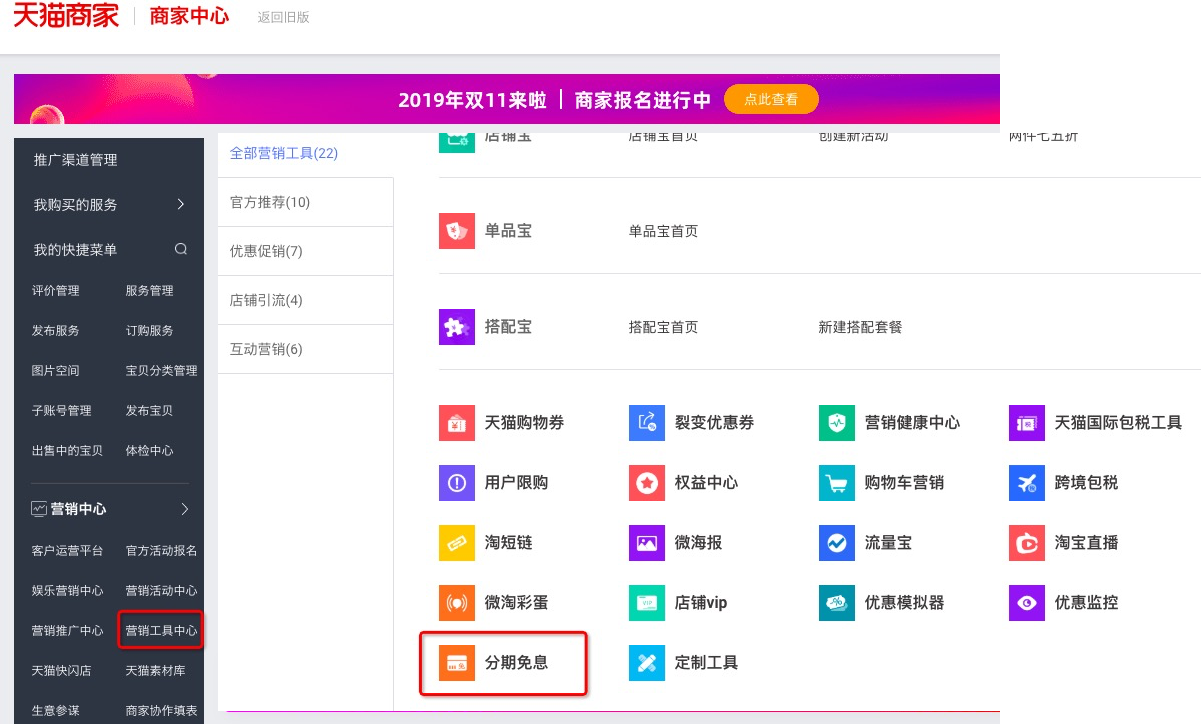Click the 裂变优惠券 icon
Image resolution: width=1201 pixels, height=724 pixels.
click(x=647, y=423)
